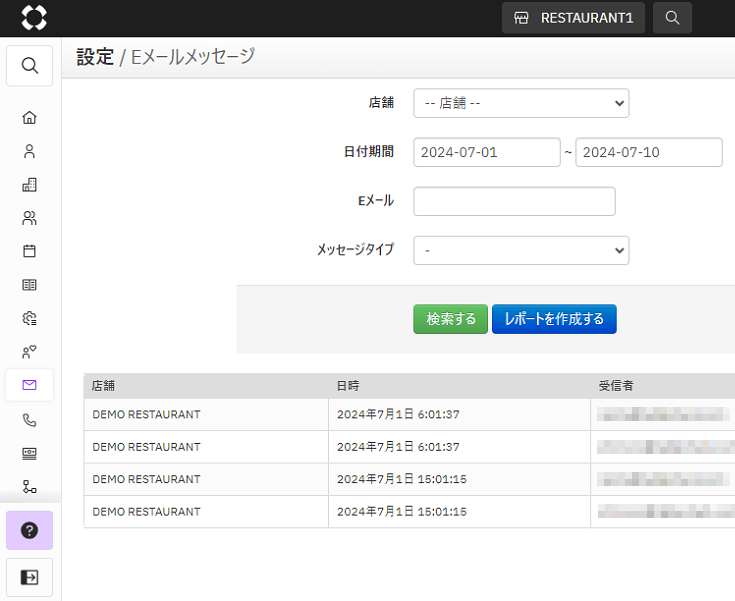
Task: Click the Eメール input field
Action: point(514,201)
